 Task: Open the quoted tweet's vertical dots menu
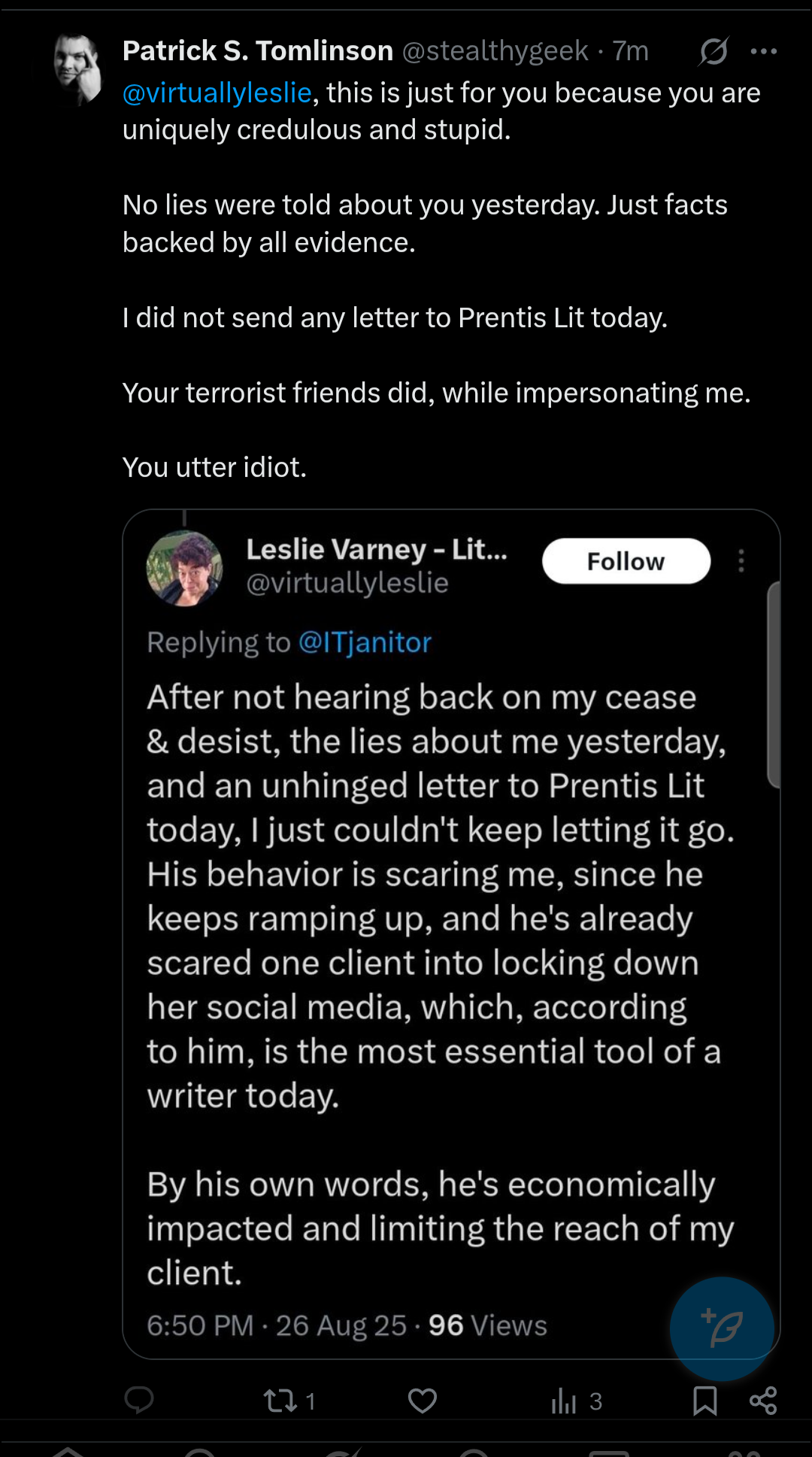pos(741,561)
